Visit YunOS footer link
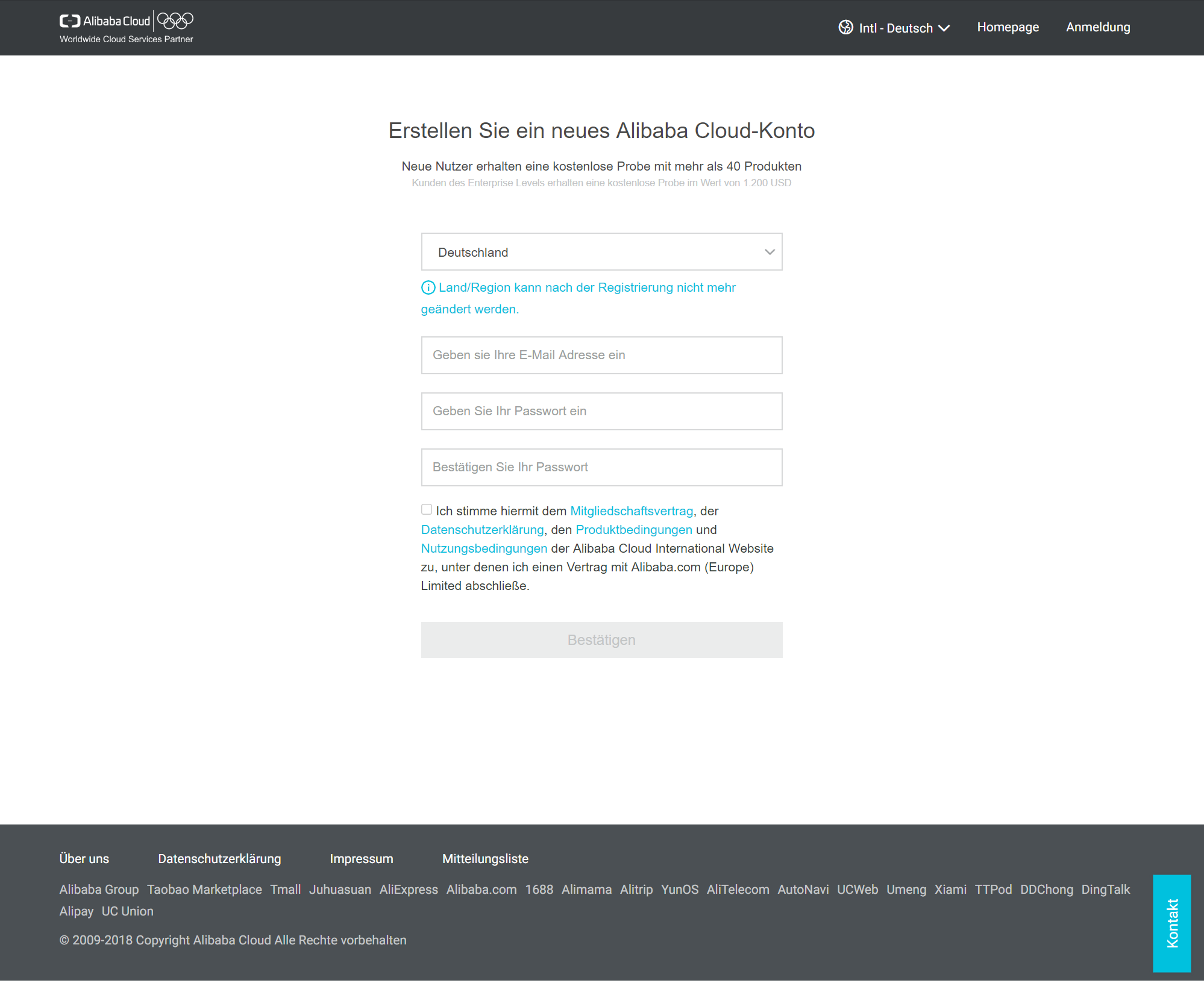Viewport: 1204px width, 983px height. coord(680,890)
